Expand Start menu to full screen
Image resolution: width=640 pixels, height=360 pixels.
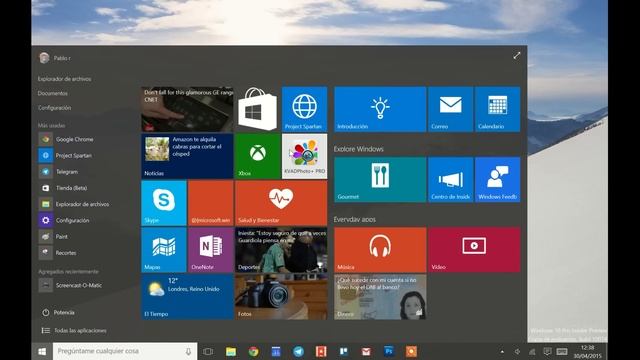pos(517,56)
